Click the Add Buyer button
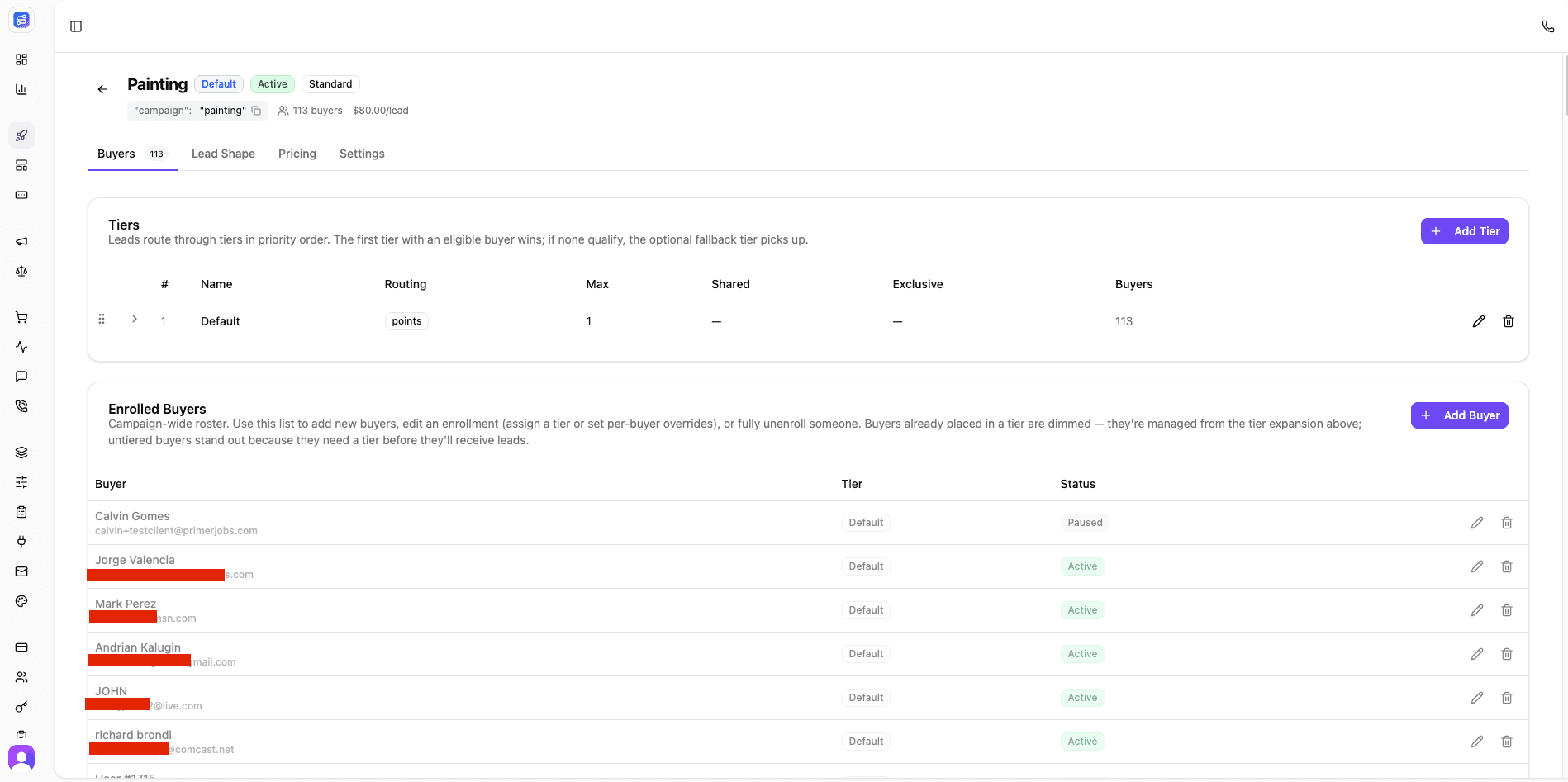The image size is (1568, 782). [x=1459, y=415]
